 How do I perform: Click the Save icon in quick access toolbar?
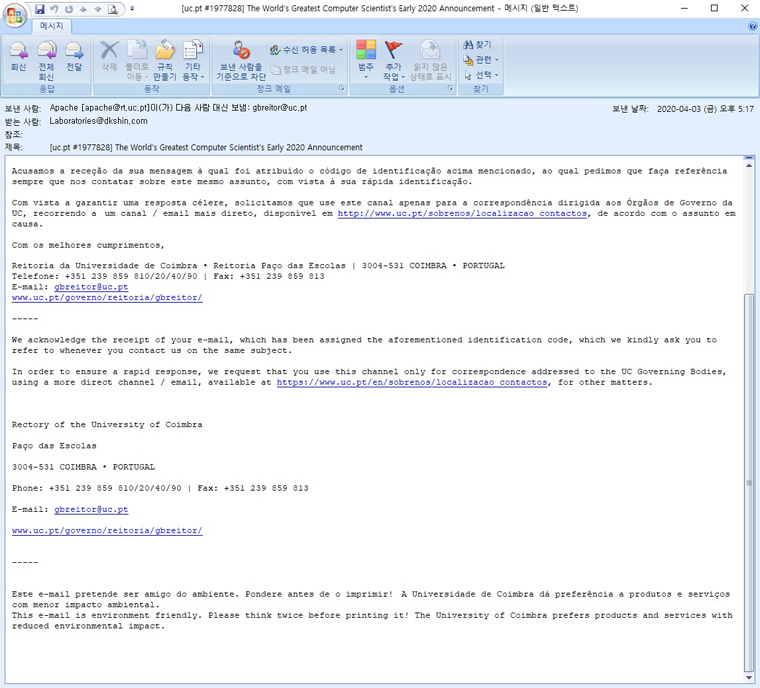[40, 8]
